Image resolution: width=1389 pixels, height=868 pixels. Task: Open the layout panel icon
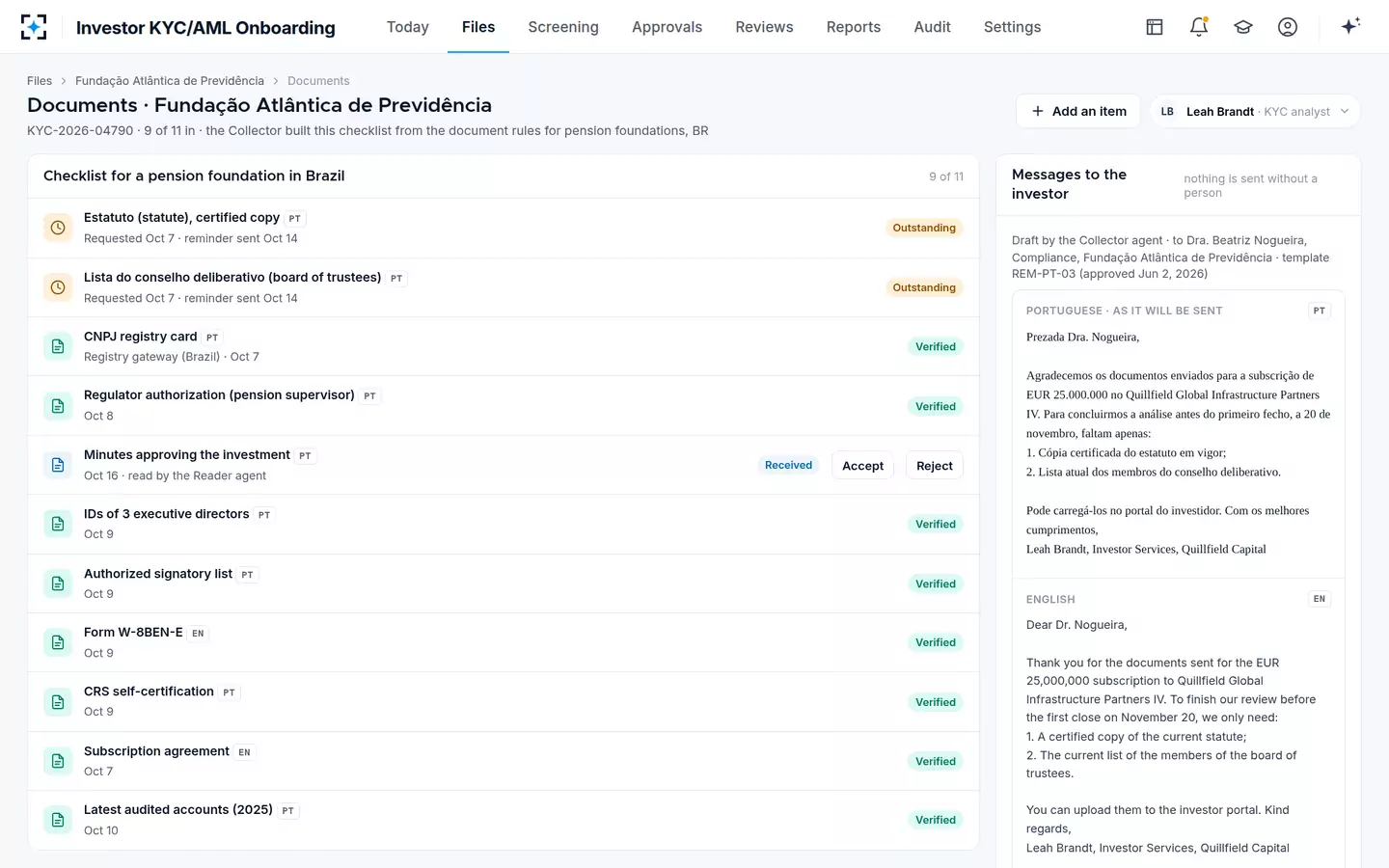1155,27
